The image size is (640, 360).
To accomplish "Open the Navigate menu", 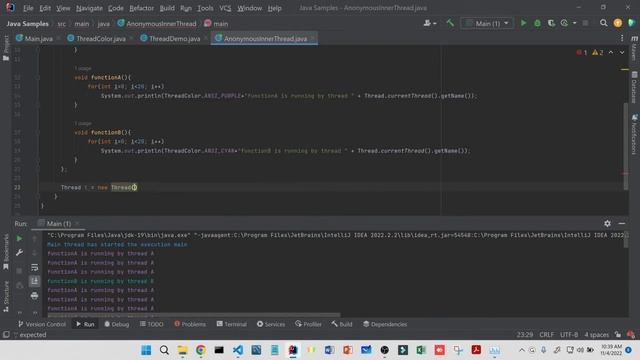I will (89, 8).
